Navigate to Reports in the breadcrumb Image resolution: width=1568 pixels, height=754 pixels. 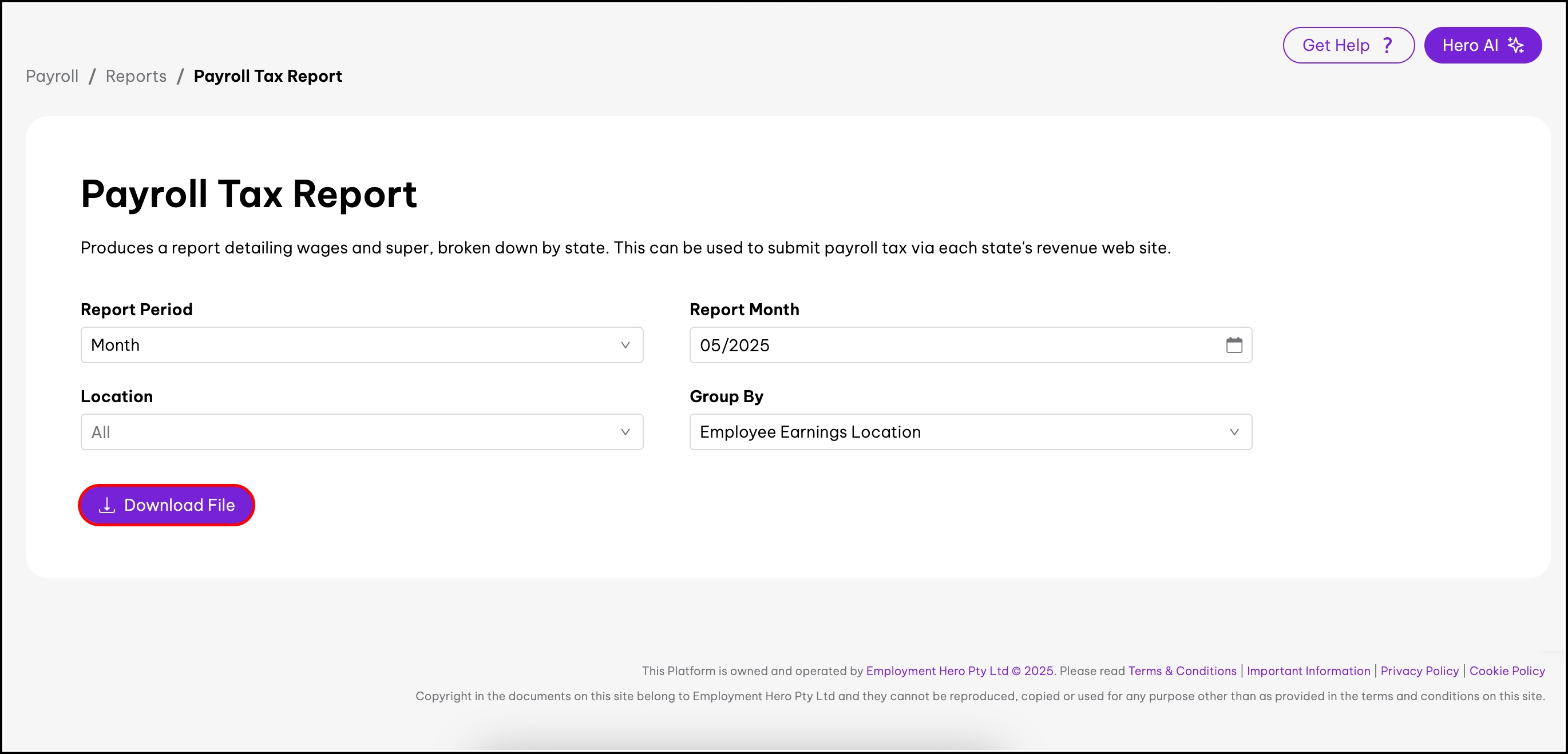(x=136, y=76)
